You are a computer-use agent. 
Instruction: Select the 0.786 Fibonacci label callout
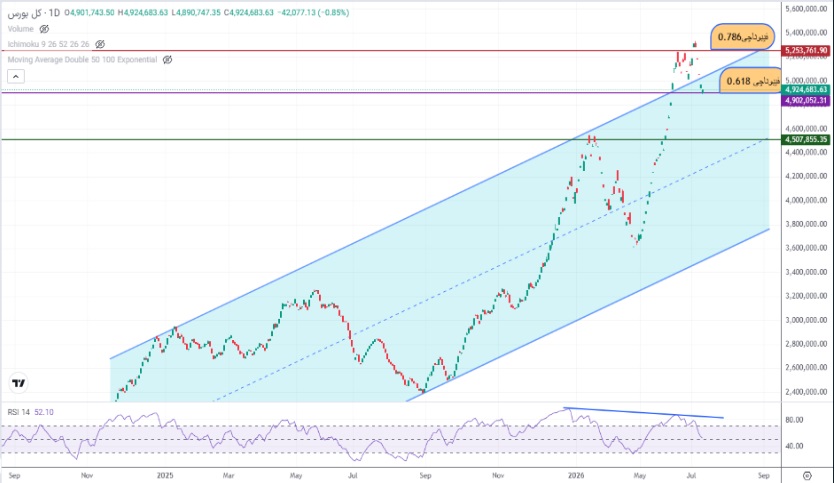tap(742, 37)
